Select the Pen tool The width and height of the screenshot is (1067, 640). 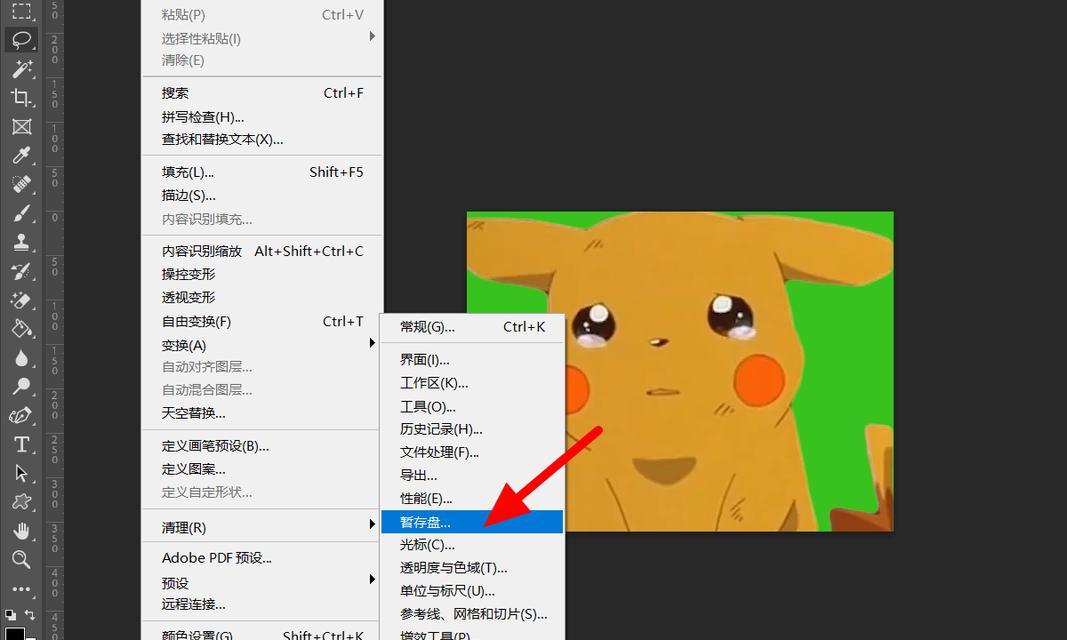tap(21, 416)
